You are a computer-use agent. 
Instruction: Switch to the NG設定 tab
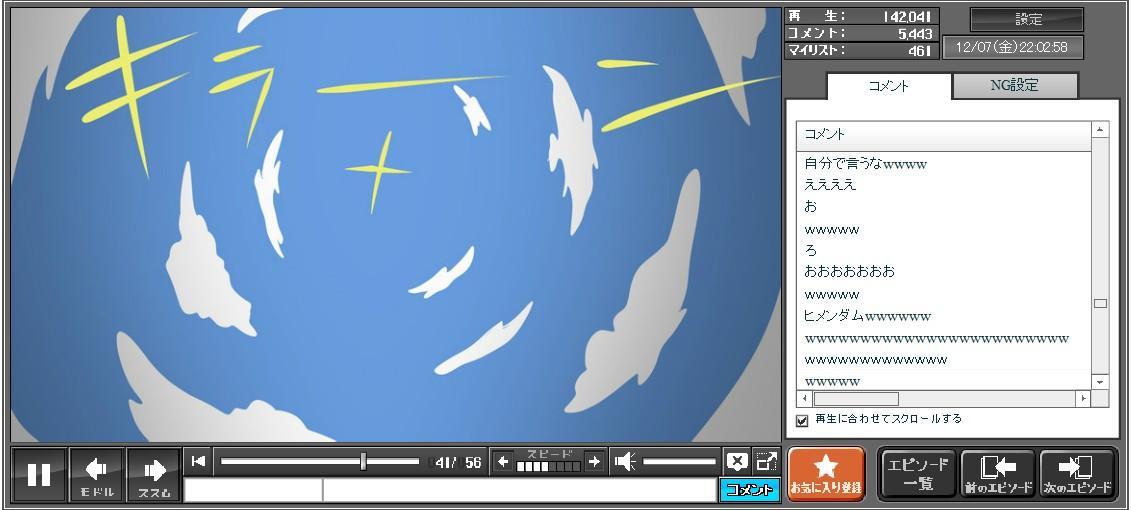(x=1014, y=86)
